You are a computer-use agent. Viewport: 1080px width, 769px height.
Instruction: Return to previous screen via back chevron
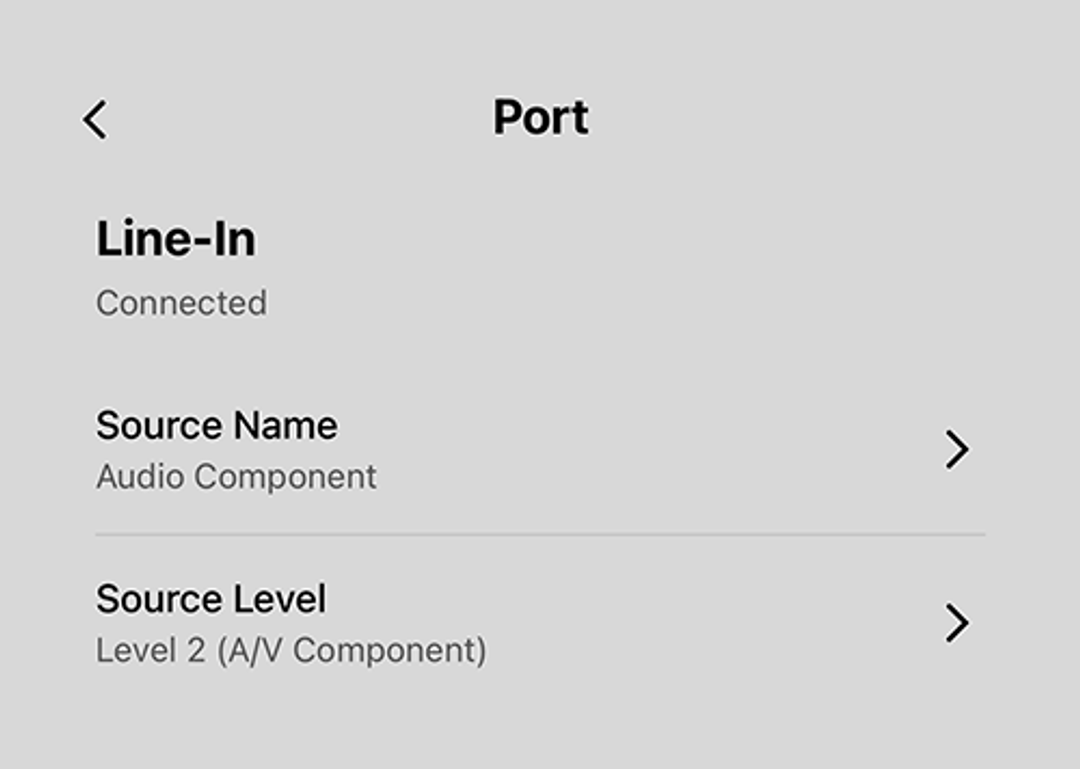click(x=96, y=119)
